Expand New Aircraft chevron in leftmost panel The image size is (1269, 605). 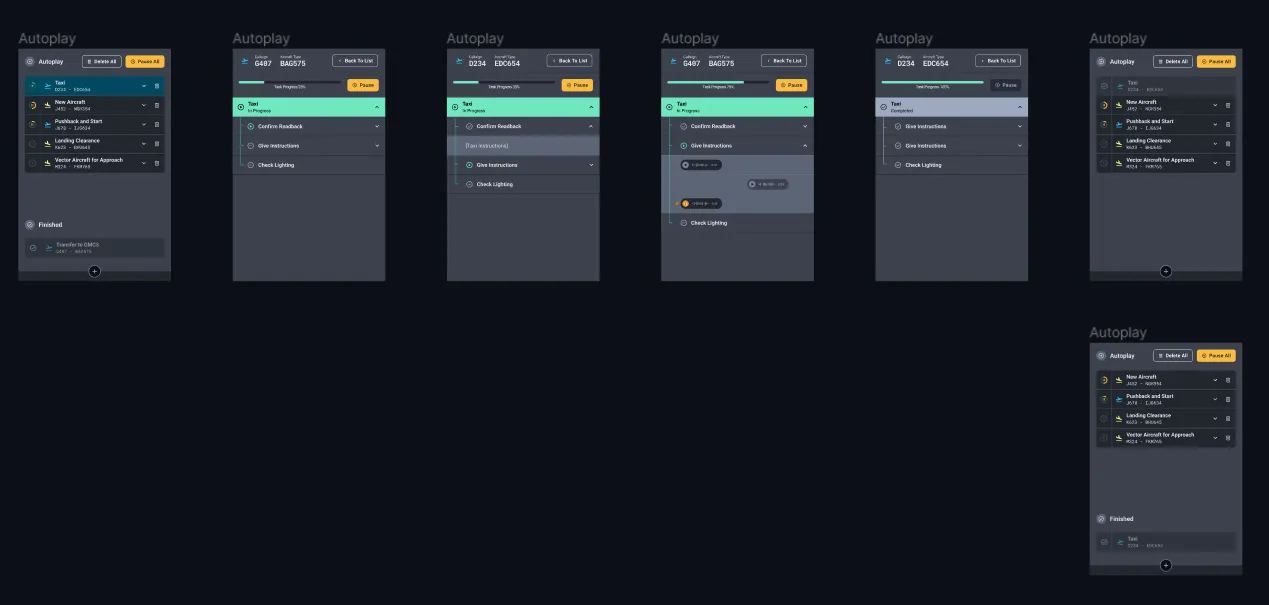click(x=144, y=105)
